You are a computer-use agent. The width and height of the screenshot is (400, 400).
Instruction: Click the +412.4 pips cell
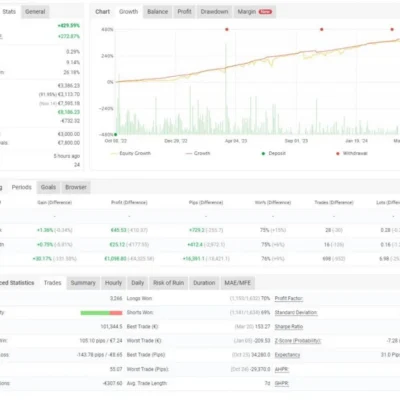(195, 244)
